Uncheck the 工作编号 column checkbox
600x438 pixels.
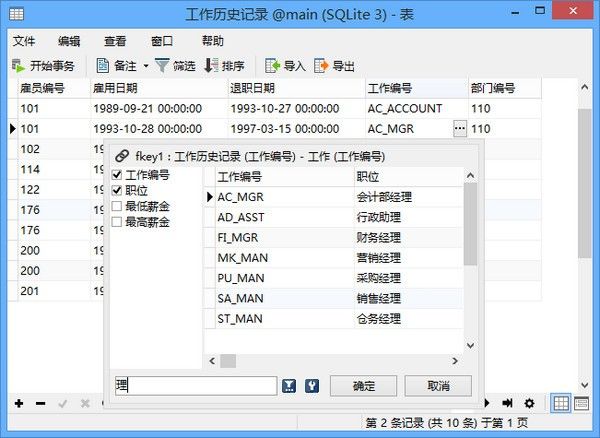117,175
